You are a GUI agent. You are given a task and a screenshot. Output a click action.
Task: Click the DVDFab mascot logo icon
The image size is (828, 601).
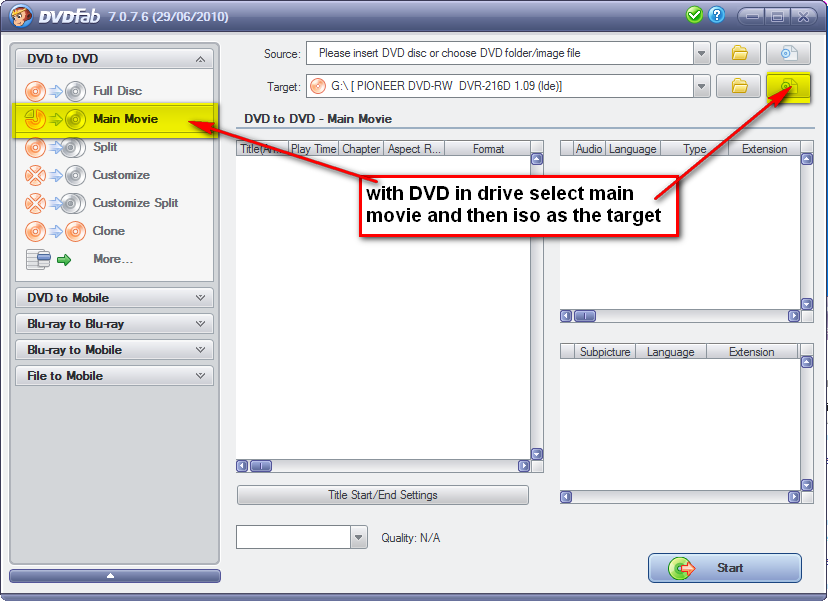(21, 16)
